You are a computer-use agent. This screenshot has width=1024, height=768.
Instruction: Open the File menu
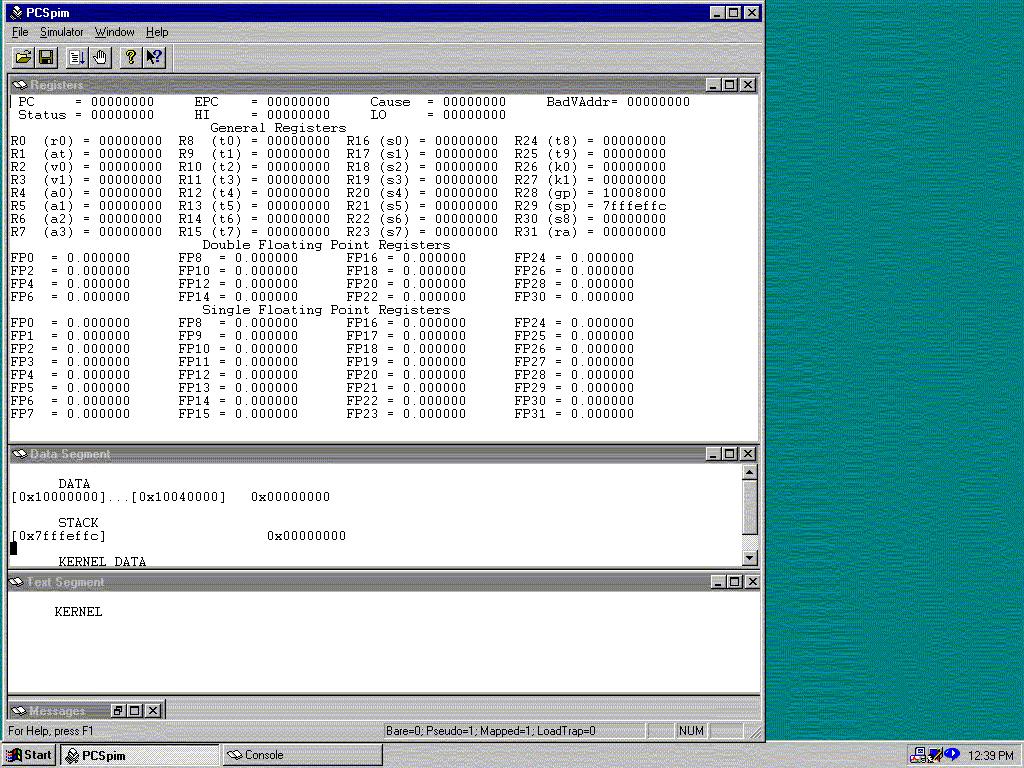pyautogui.click(x=20, y=32)
